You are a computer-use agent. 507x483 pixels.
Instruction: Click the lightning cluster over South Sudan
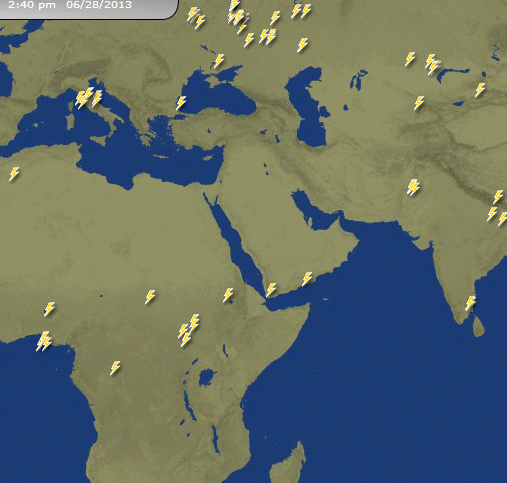tap(189, 330)
